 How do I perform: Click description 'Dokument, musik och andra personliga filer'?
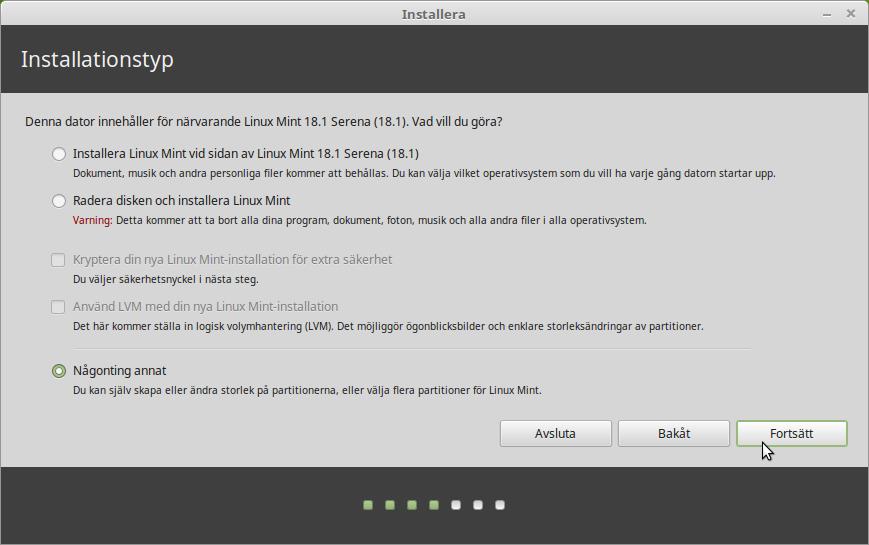click(x=424, y=174)
